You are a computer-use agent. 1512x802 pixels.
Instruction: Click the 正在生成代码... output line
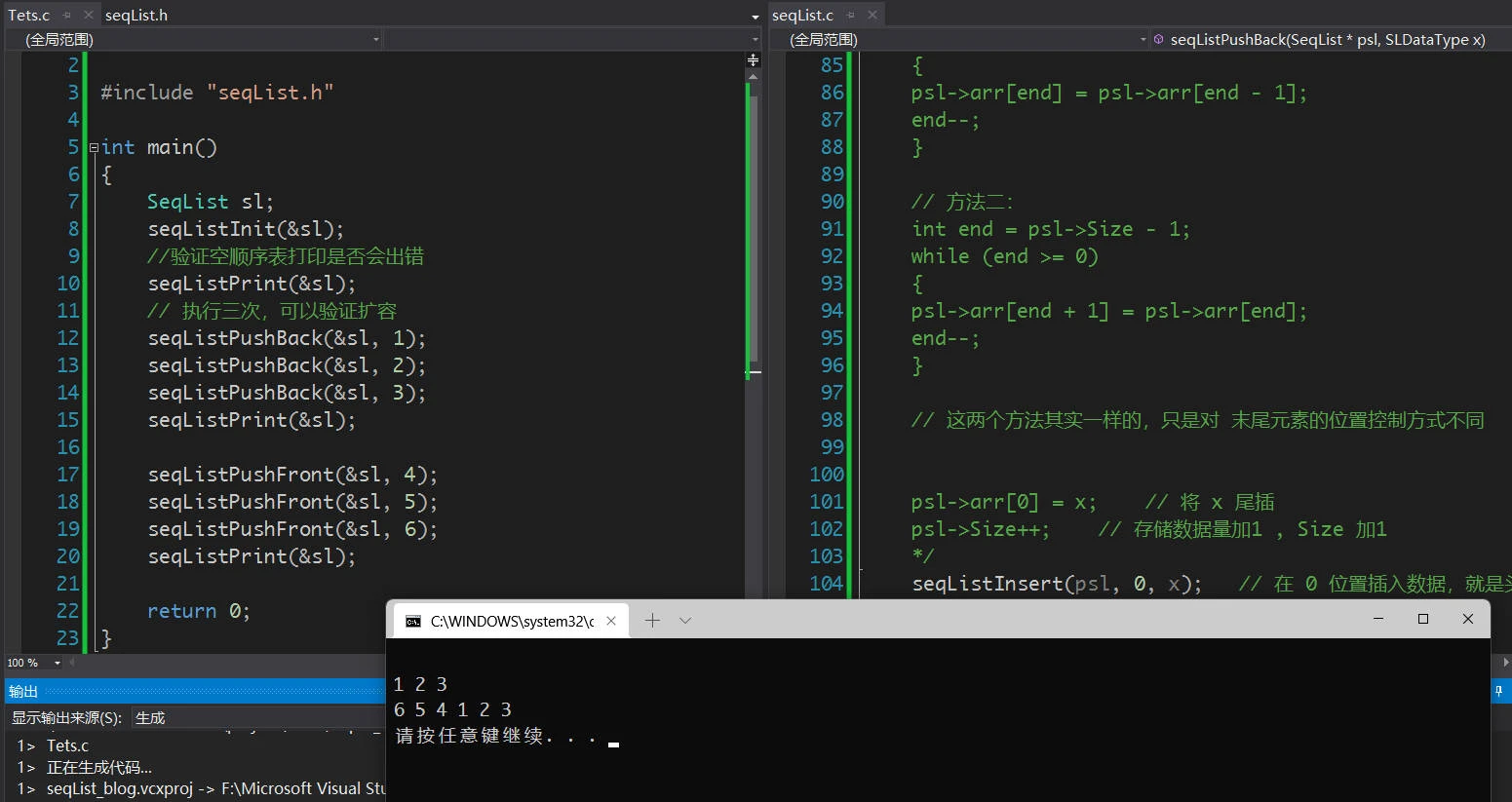(85, 767)
